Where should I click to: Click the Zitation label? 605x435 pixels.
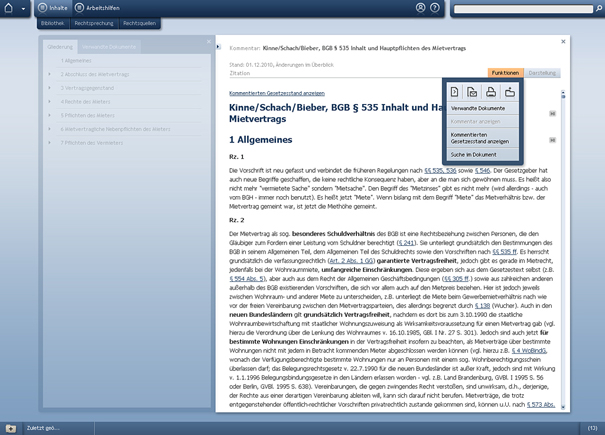pyautogui.click(x=240, y=73)
